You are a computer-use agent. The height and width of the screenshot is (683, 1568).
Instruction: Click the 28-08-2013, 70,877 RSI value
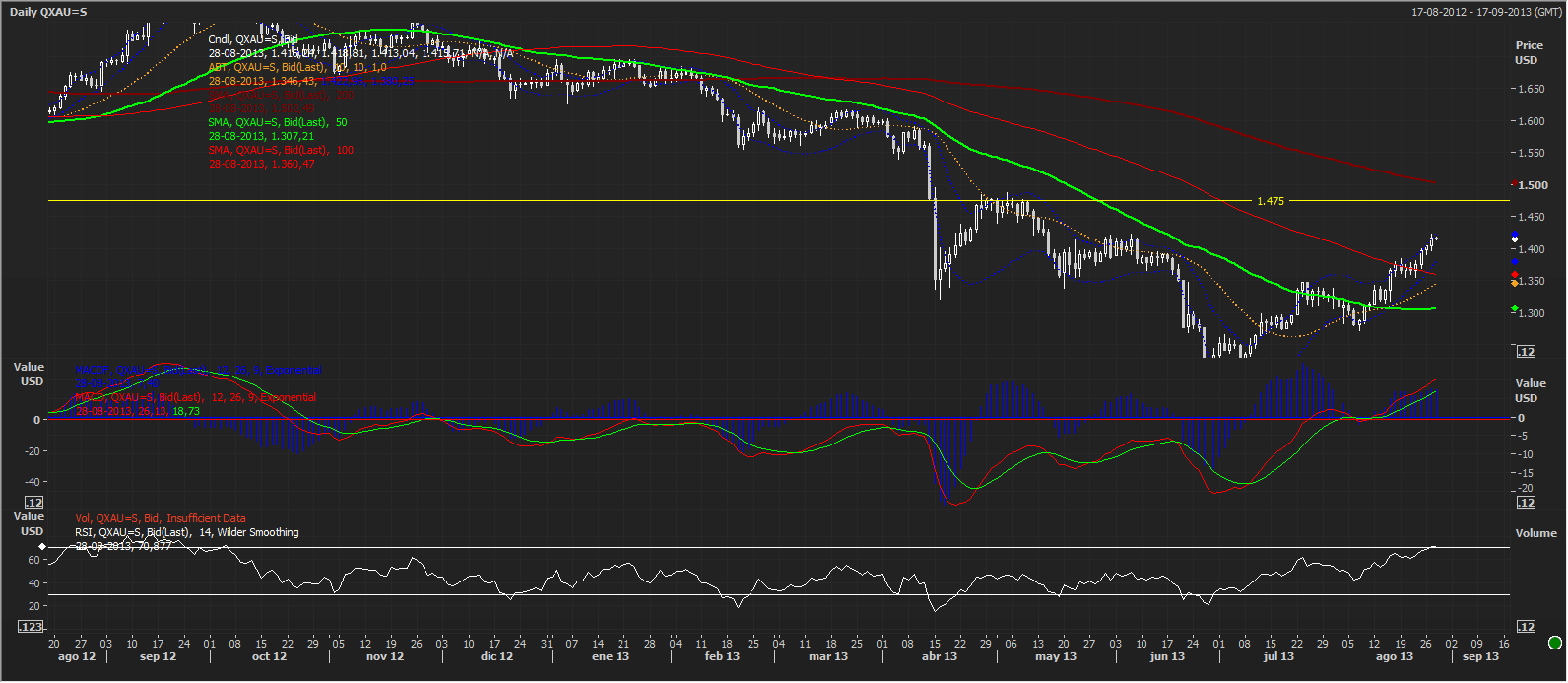tap(123, 546)
